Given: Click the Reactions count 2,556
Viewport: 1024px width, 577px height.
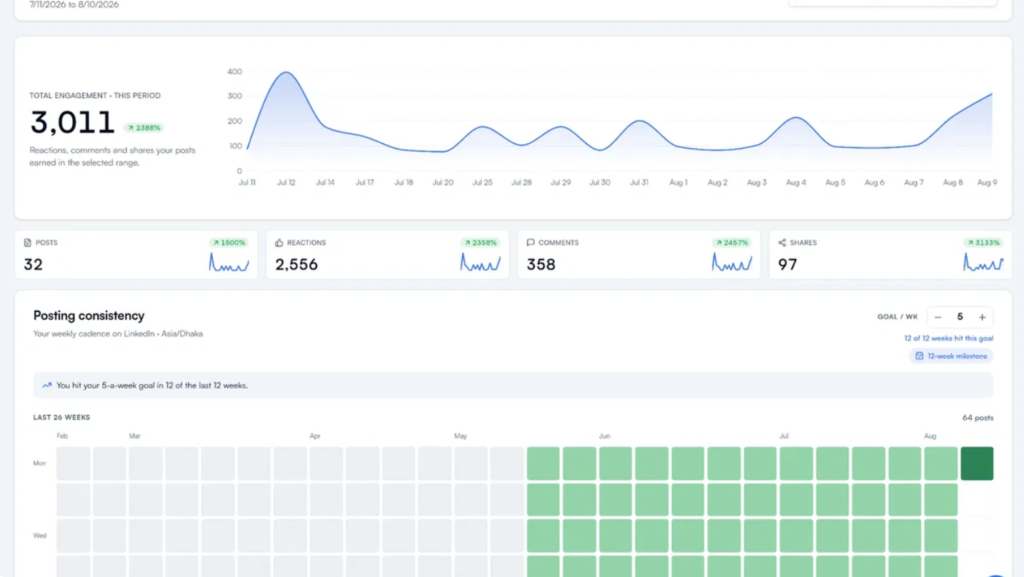Looking at the screenshot, I should point(296,264).
